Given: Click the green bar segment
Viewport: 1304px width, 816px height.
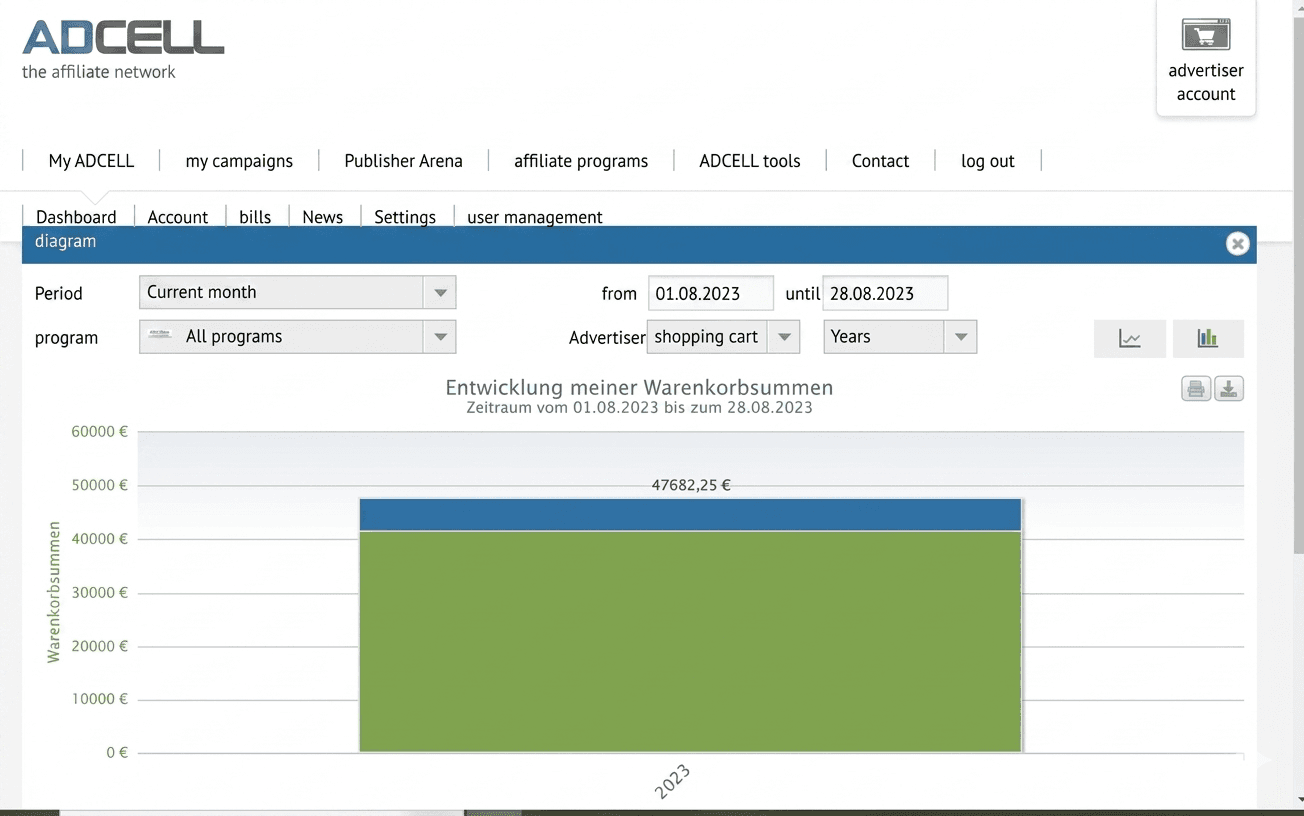Looking at the screenshot, I should [690, 641].
